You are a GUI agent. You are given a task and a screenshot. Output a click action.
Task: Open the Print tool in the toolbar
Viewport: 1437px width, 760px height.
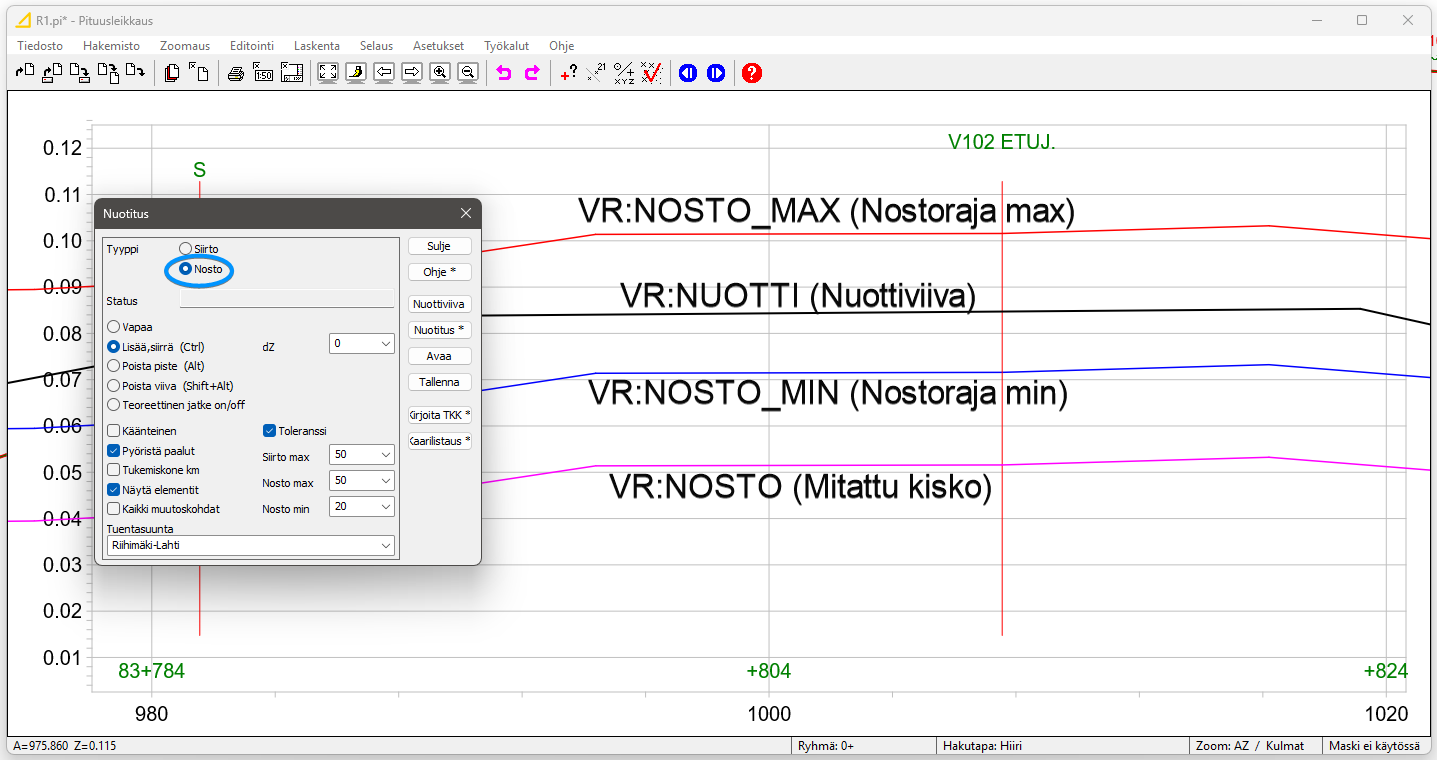tap(236, 72)
